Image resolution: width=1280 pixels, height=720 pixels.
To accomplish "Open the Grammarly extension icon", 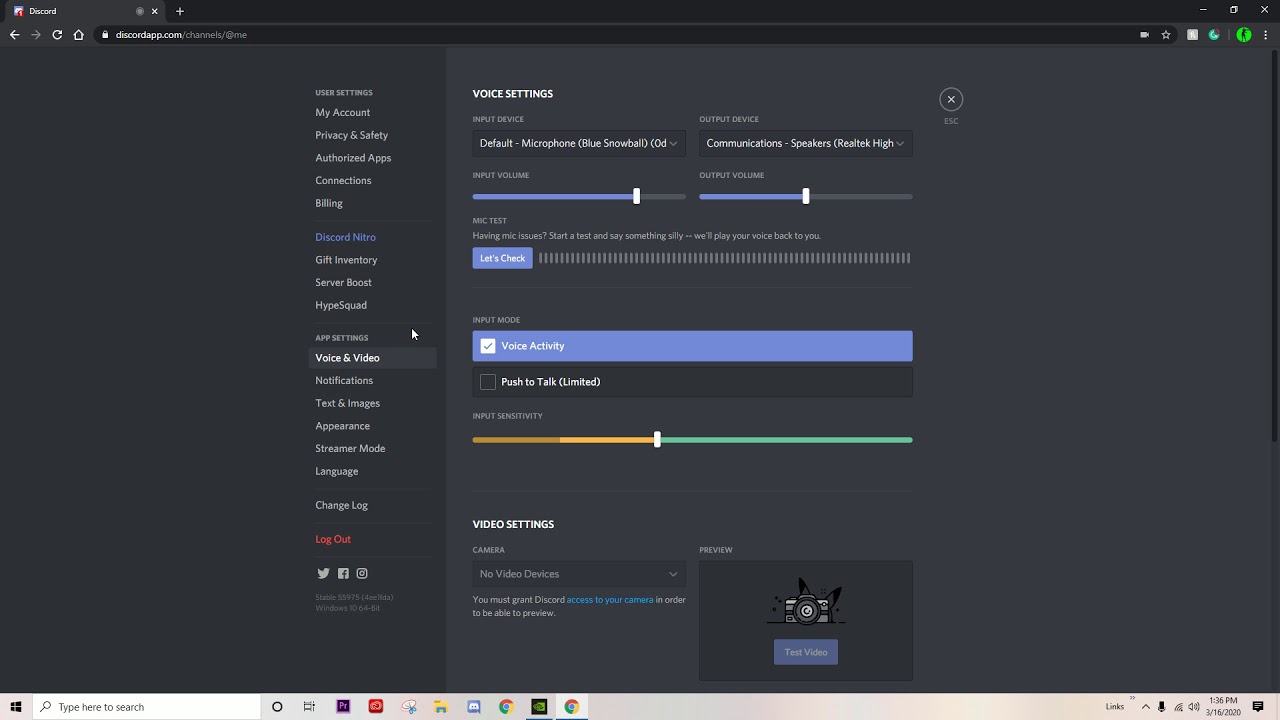I will [1214, 34].
